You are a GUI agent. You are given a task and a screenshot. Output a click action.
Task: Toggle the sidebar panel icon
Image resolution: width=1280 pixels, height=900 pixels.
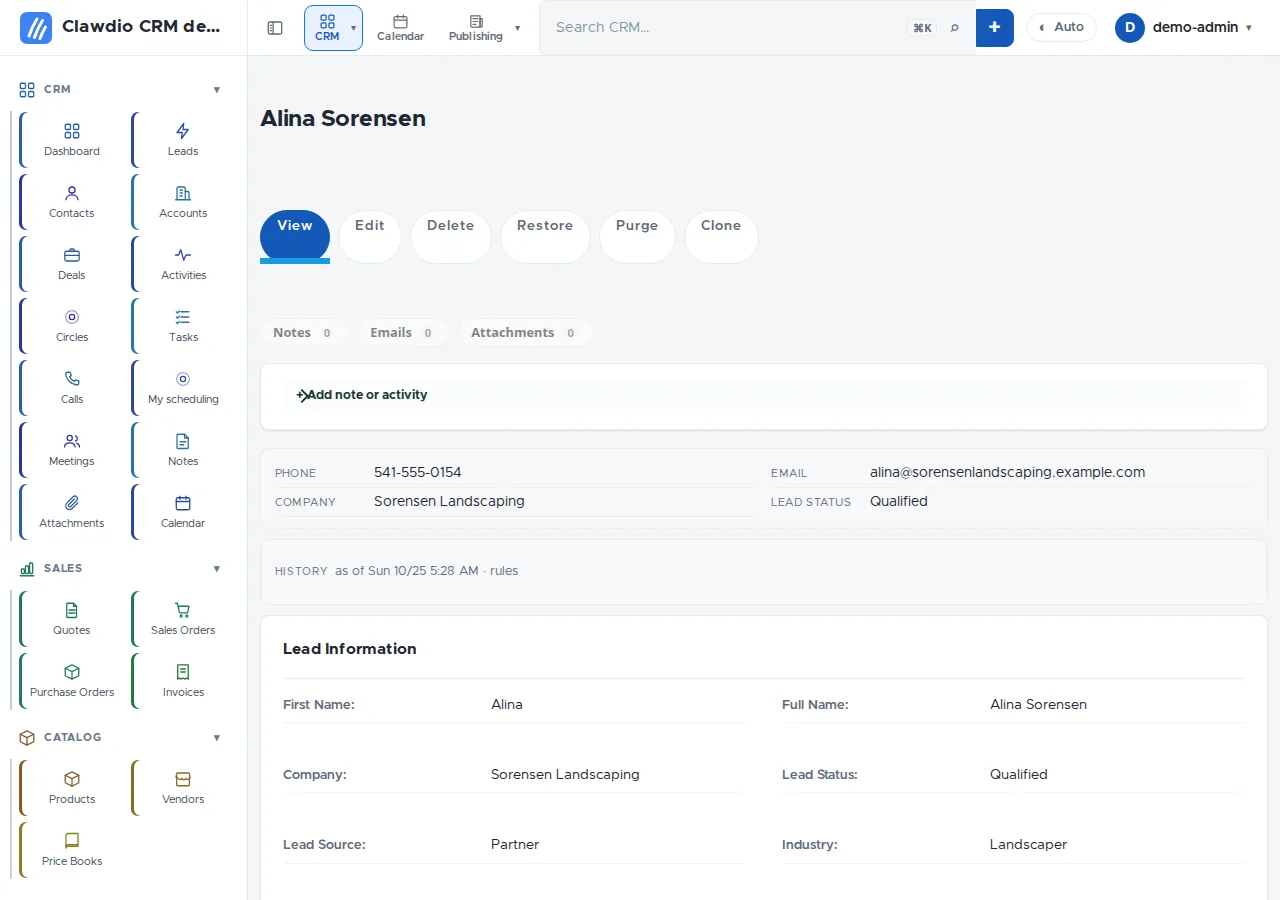click(275, 28)
